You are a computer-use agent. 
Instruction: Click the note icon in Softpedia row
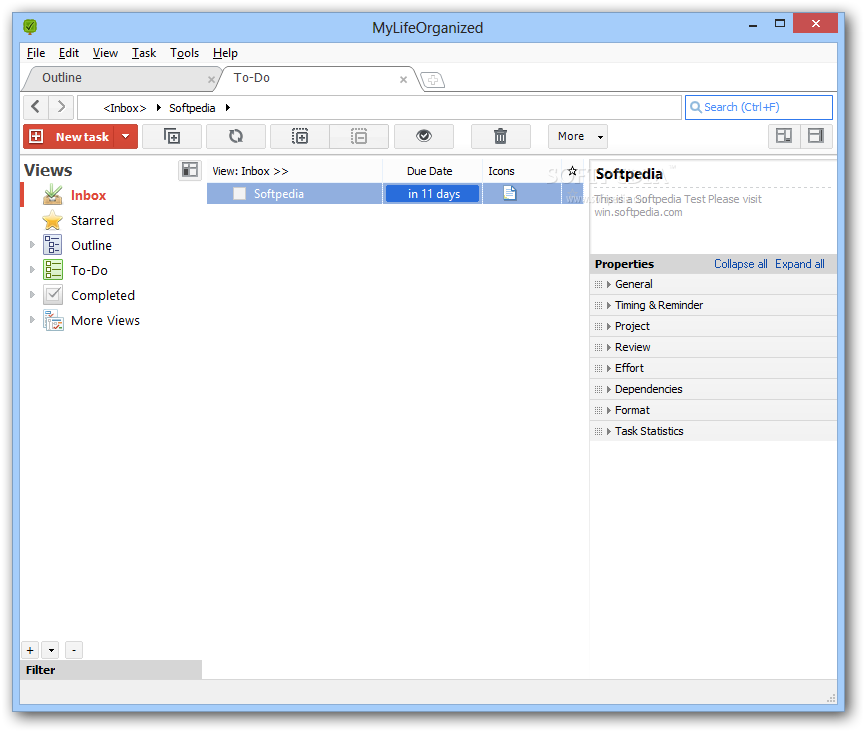(x=510, y=193)
